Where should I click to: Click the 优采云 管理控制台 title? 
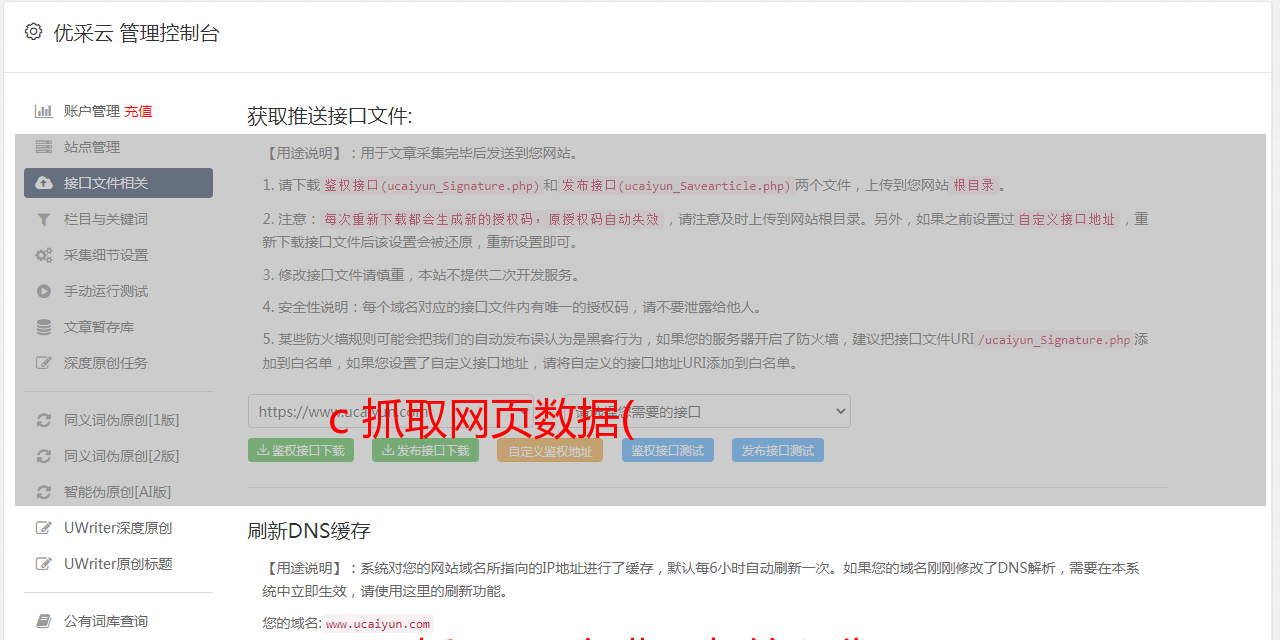tap(136, 33)
